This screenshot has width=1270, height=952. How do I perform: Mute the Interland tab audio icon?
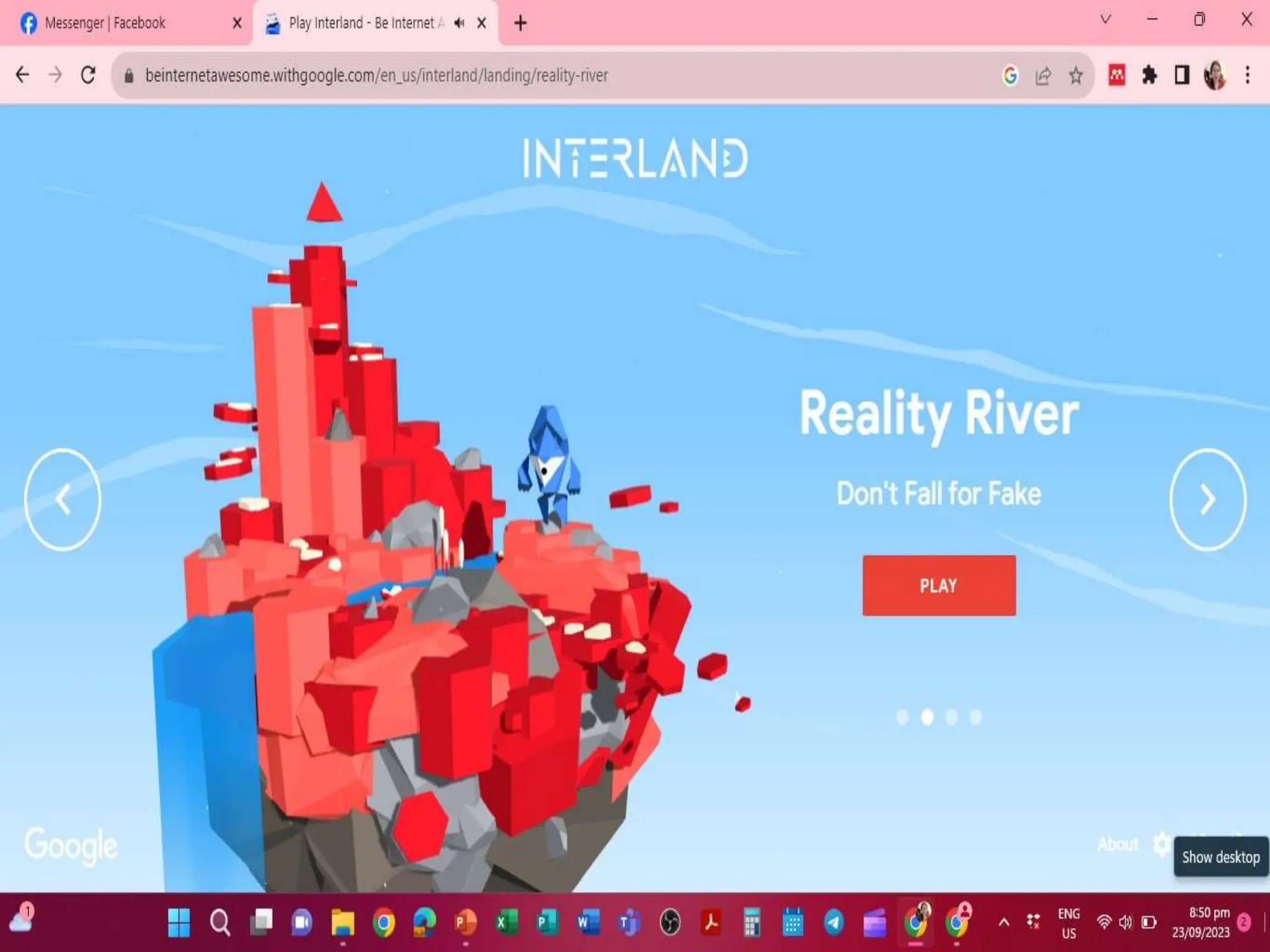(x=459, y=23)
